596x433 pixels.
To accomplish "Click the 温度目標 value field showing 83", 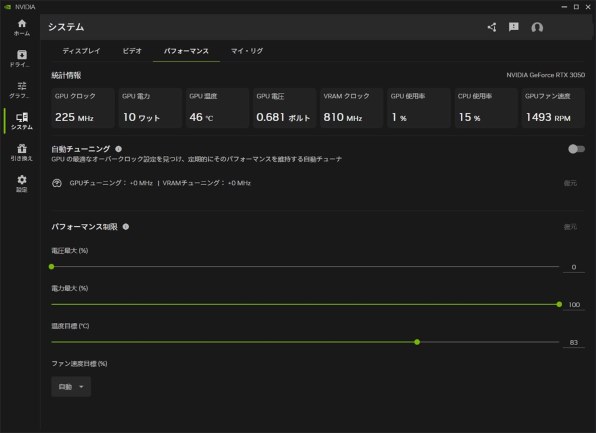I will tap(574, 343).
